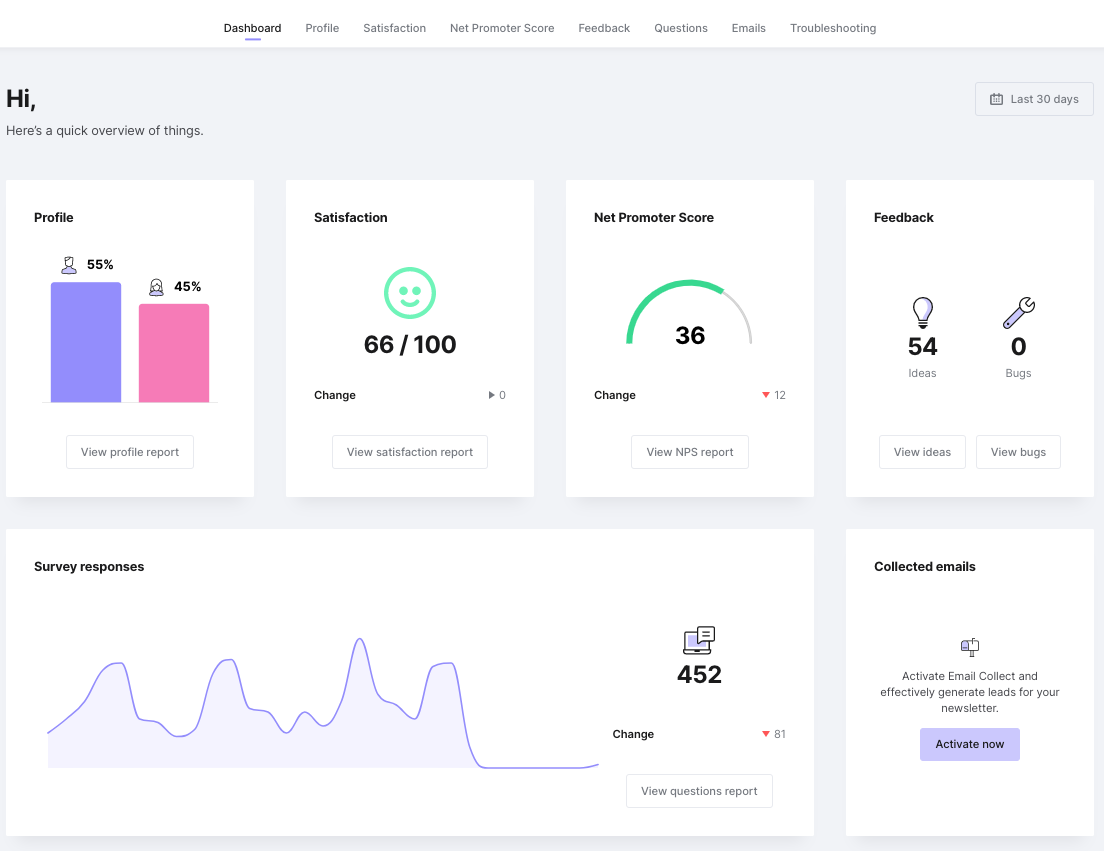
Task: Click the lightbulb Ideas icon
Action: (922, 312)
